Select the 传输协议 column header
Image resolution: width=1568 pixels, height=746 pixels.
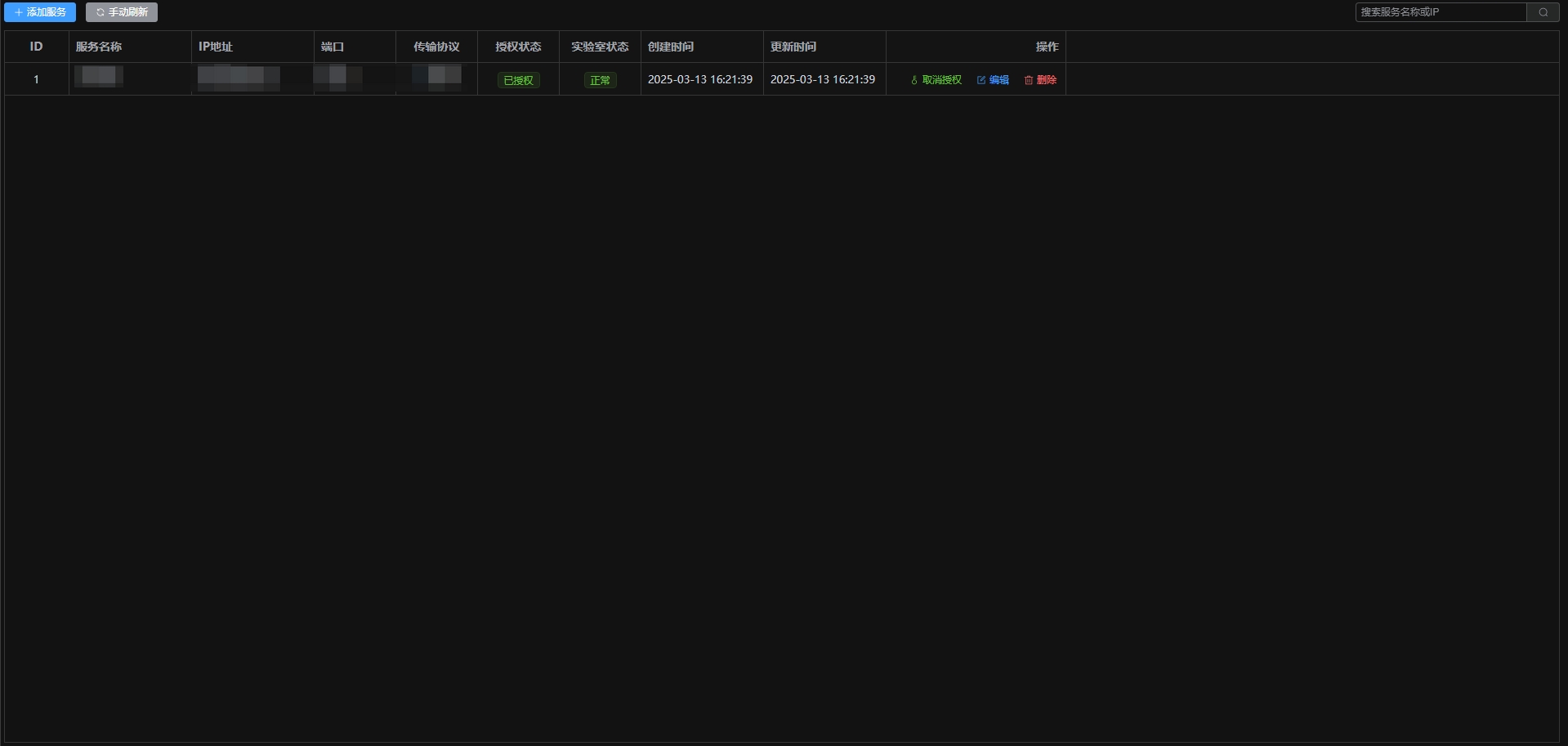pyautogui.click(x=436, y=47)
